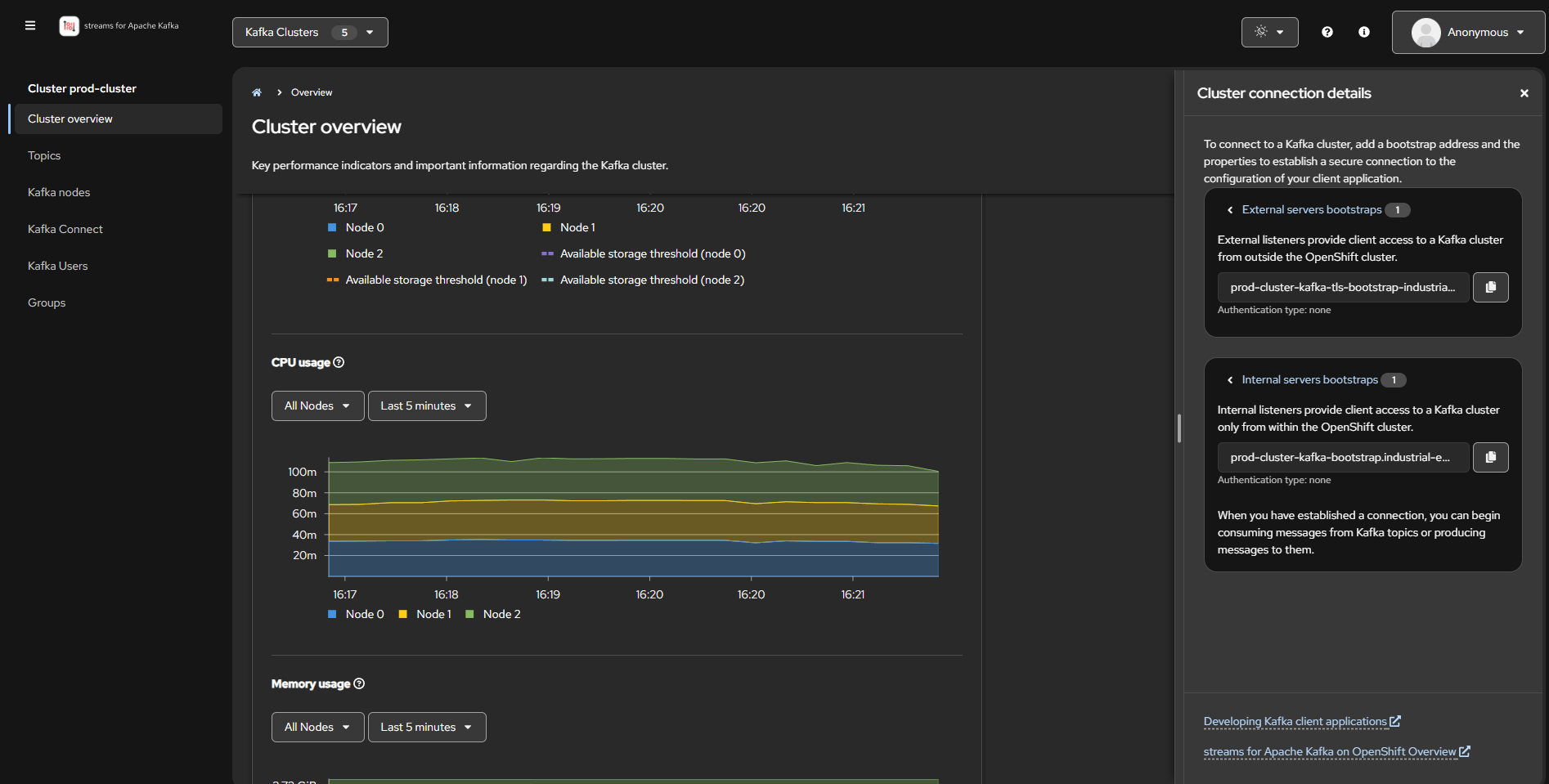Copy the external TLS bootstrap address
1549x784 pixels.
click(x=1490, y=287)
